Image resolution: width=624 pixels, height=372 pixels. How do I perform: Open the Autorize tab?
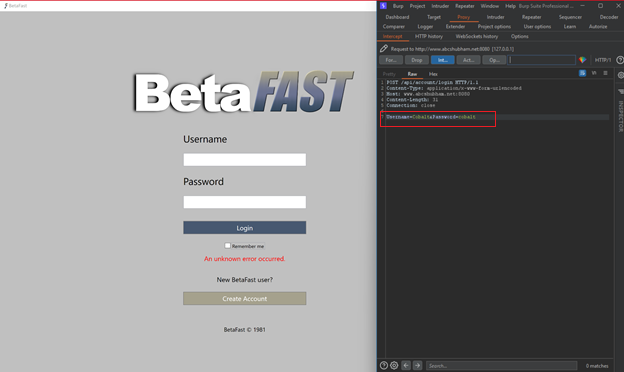(x=598, y=27)
